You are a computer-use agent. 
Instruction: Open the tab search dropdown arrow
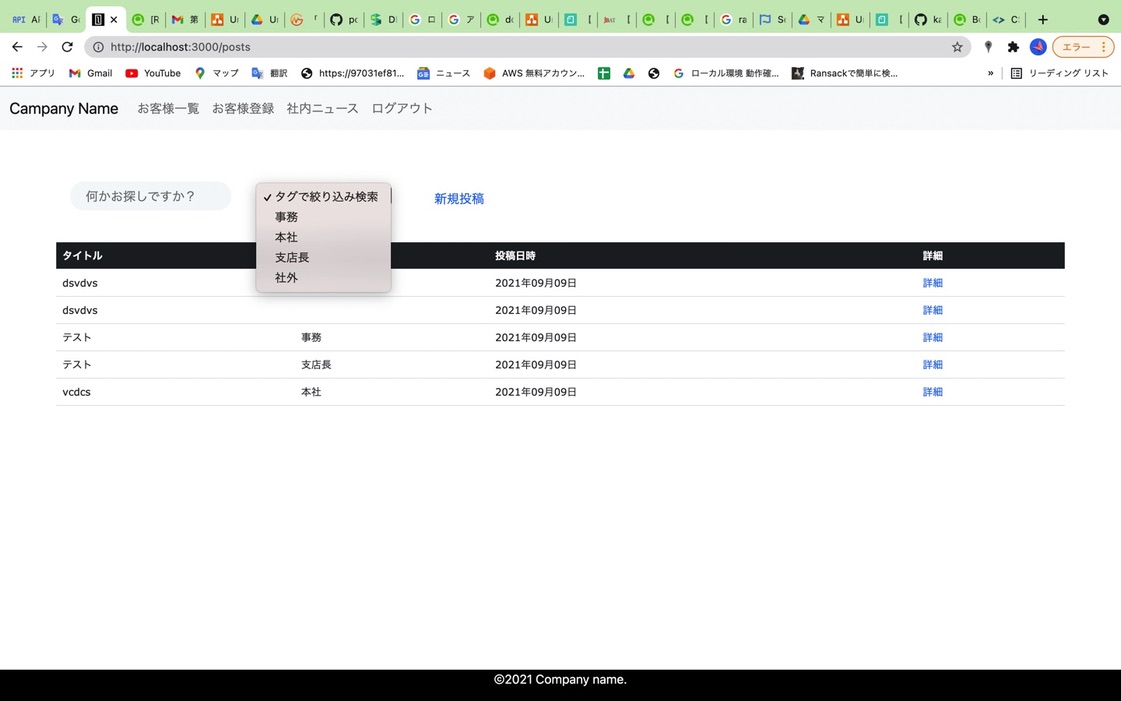tap(1103, 19)
